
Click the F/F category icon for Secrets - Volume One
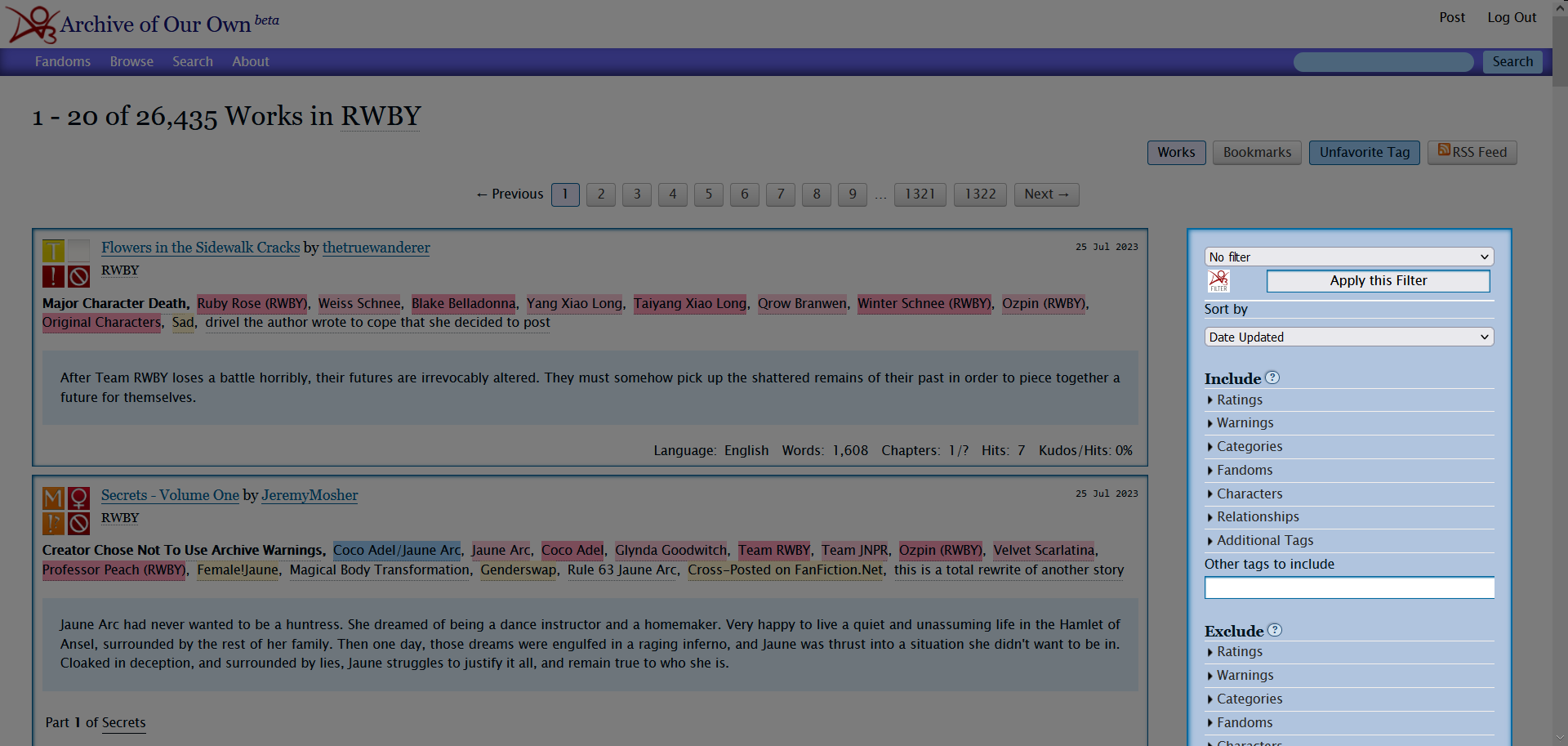[x=78, y=498]
